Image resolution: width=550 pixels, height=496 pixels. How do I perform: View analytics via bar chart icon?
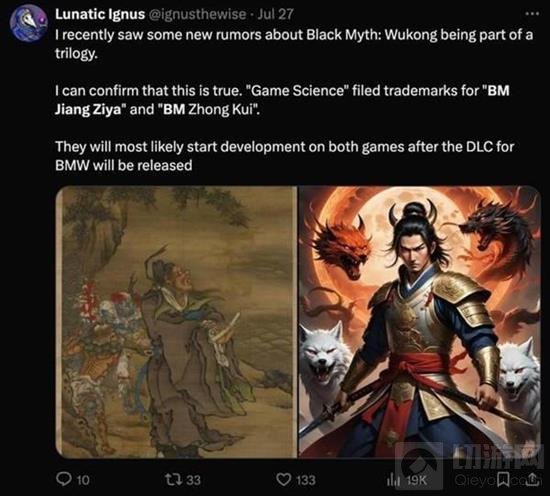point(393,480)
